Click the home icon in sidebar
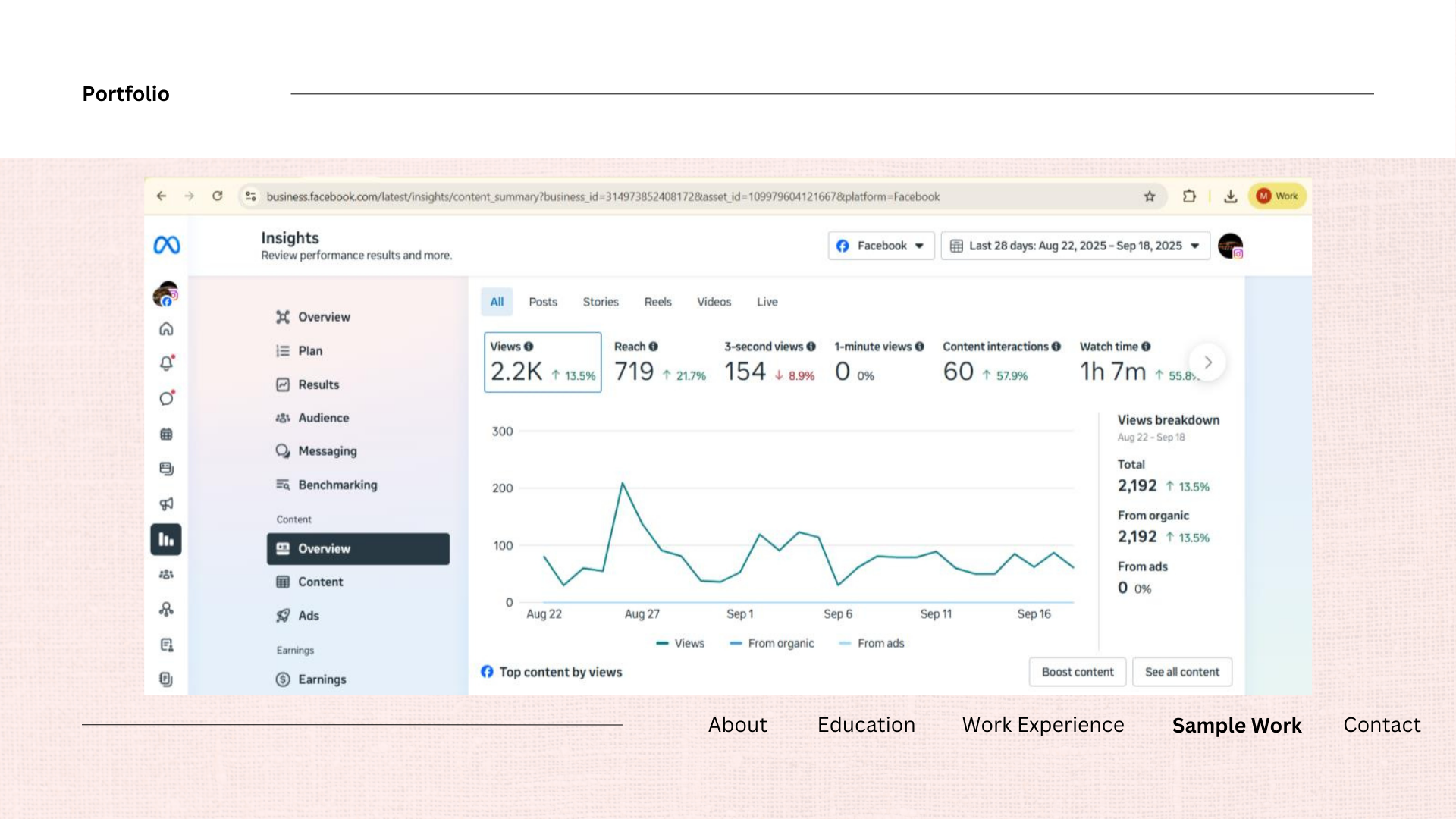1456x819 pixels. click(x=166, y=329)
